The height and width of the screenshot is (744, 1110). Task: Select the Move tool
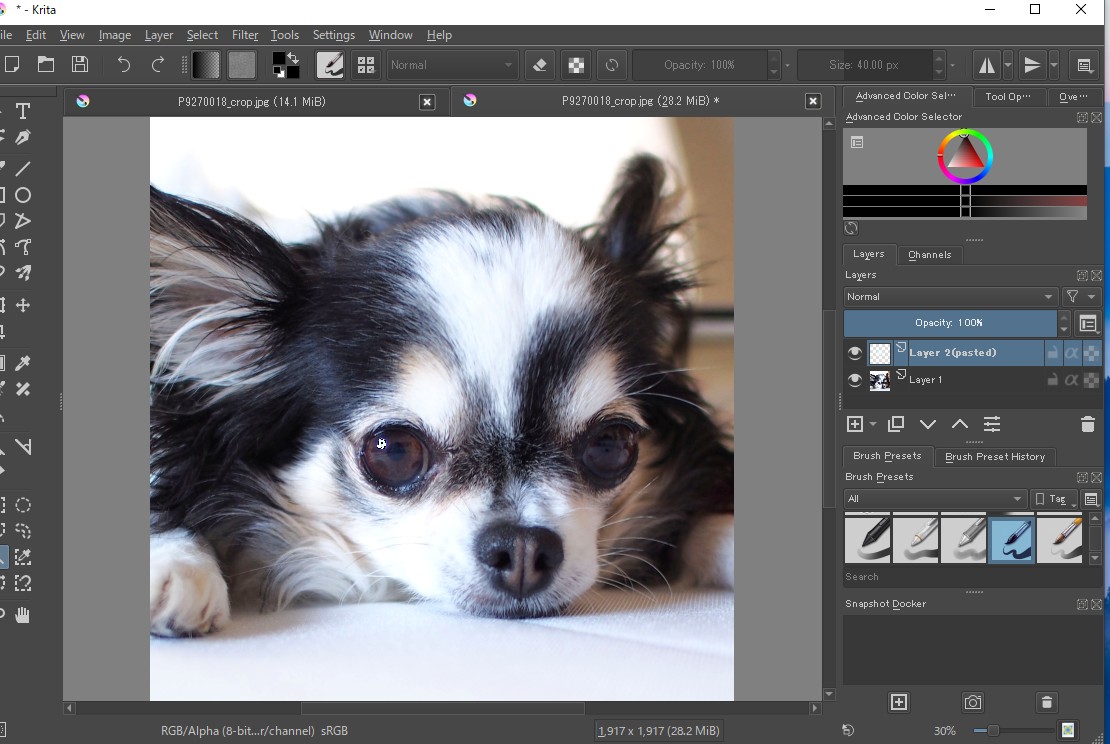click(23, 305)
